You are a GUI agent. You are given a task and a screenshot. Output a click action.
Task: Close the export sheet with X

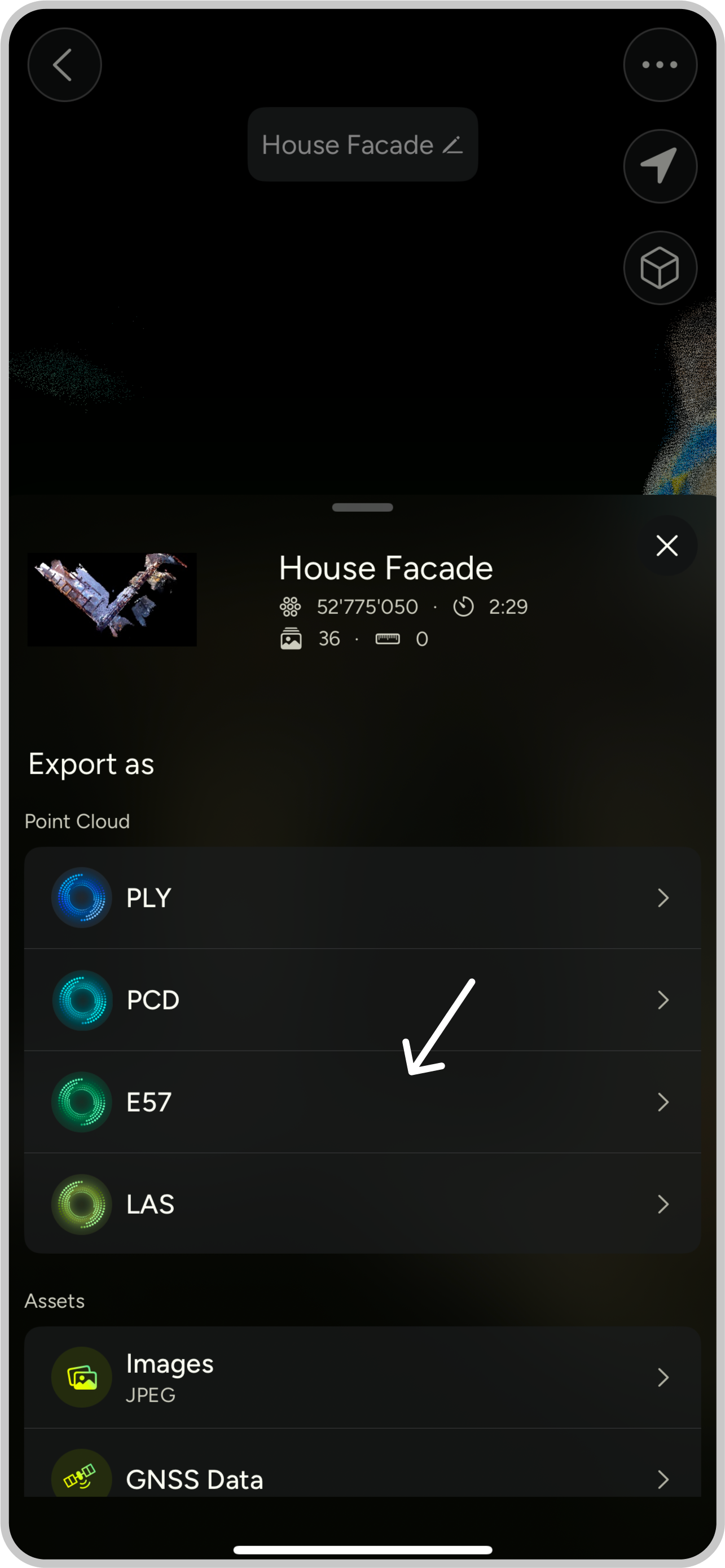667,546
